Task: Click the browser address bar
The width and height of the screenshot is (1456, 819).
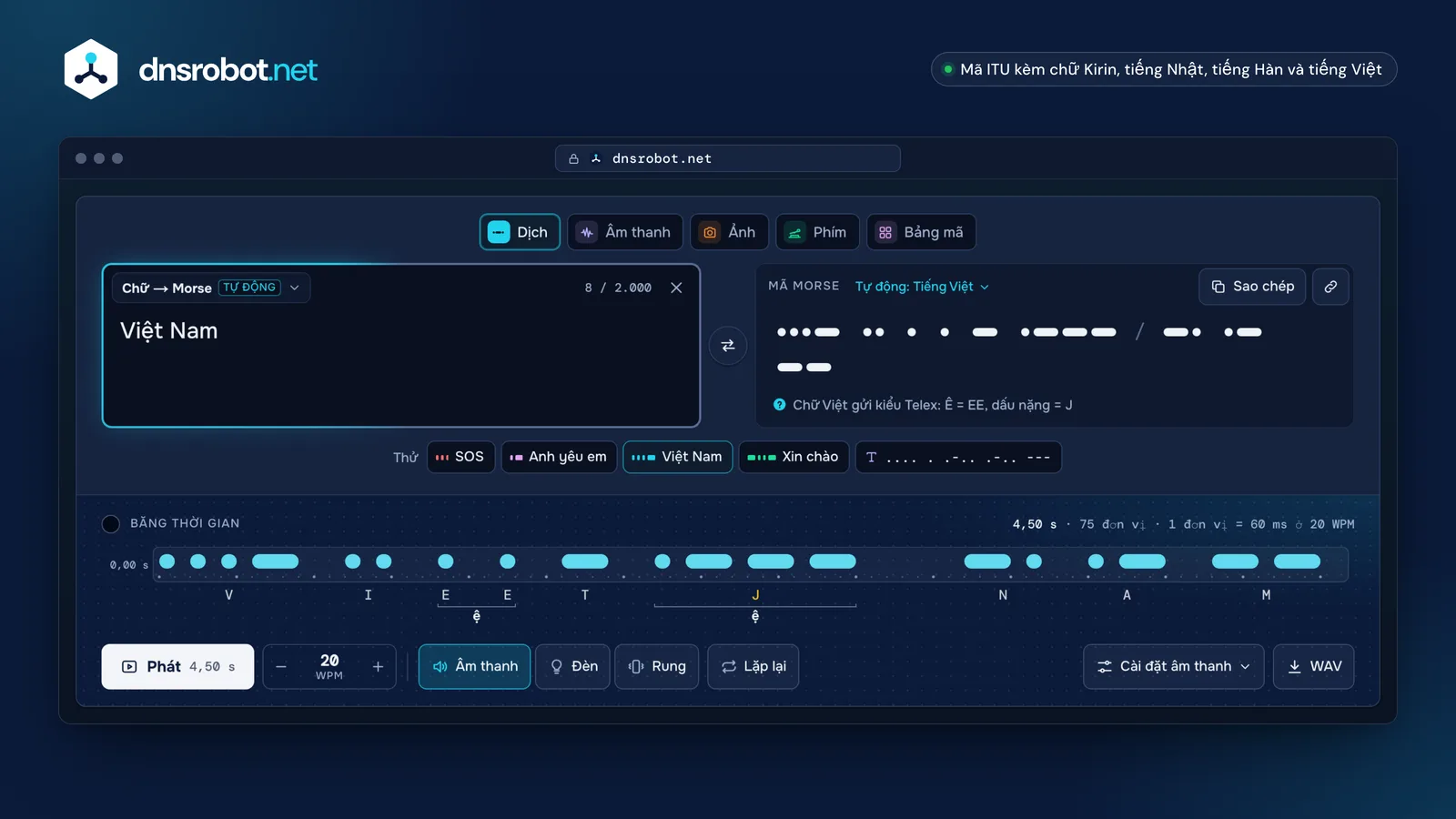Action: click(x=728, y=158)
